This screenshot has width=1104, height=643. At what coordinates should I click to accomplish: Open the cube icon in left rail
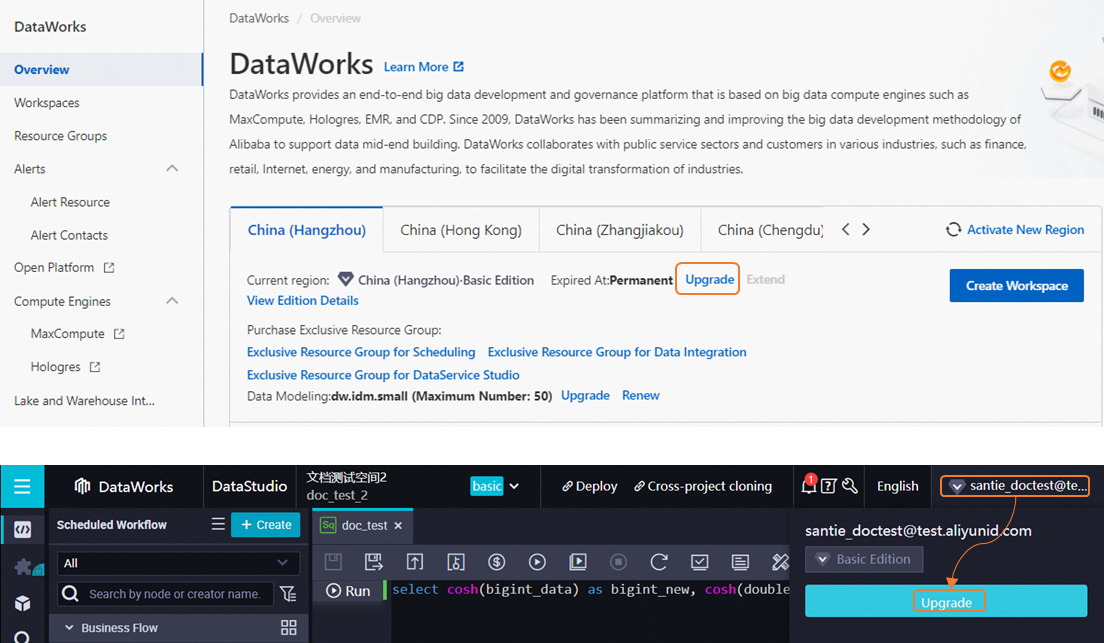pyautogui.click(x=23, y=604)
